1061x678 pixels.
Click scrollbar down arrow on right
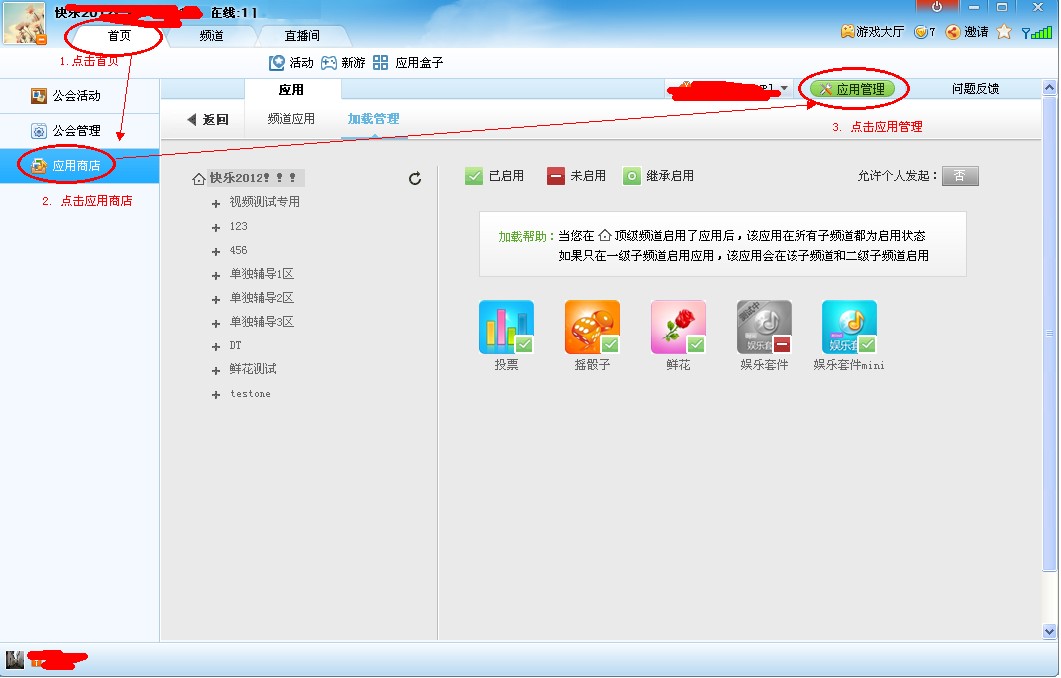(1049, 632)
